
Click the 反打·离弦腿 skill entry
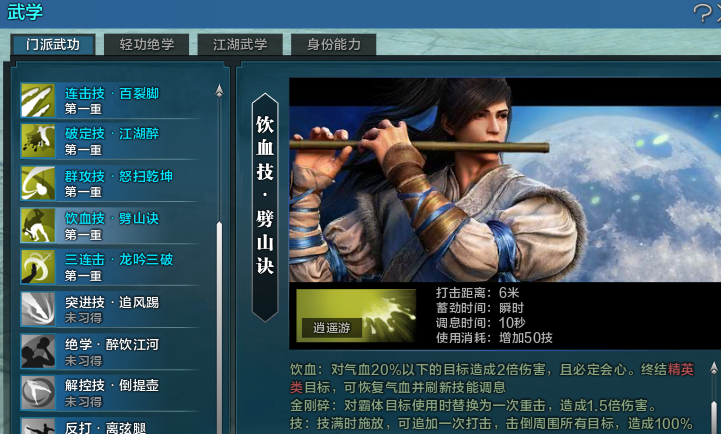click(110, 426)
